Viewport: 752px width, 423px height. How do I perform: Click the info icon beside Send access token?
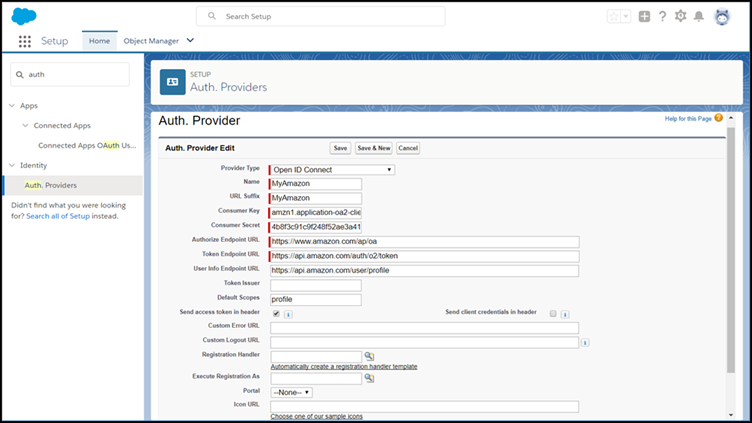(x=288, y=315)
